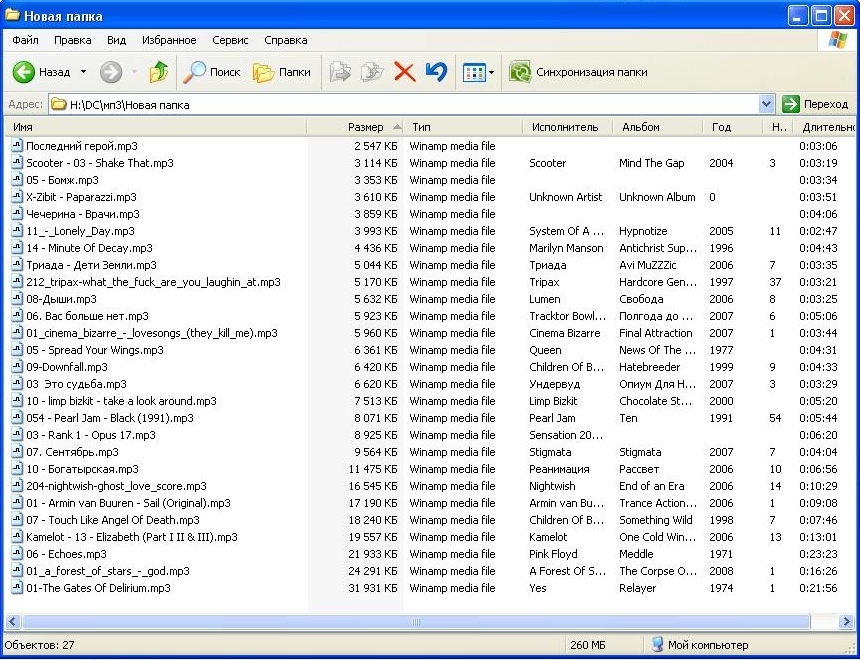Image resolution: width=860 pixels, height=660 pixels.
Task: Click file icon of 03 - Rank 1 - Opus 17.mp3
Action: pos(17,435)
